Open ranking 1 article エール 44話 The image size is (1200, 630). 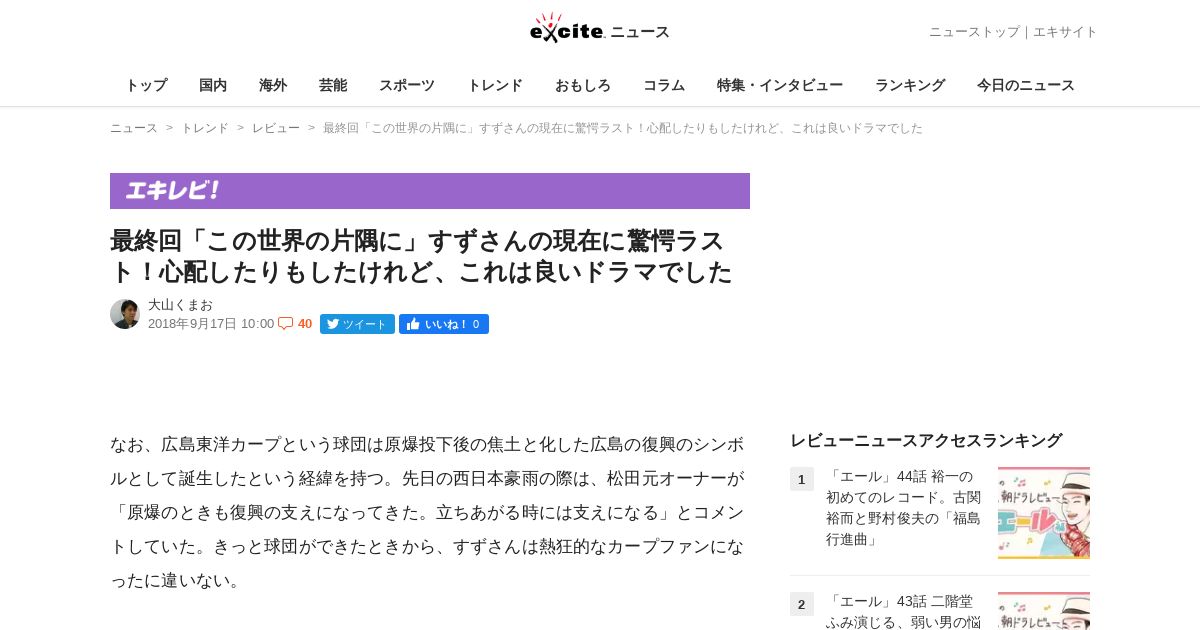(x=904, y=508)
